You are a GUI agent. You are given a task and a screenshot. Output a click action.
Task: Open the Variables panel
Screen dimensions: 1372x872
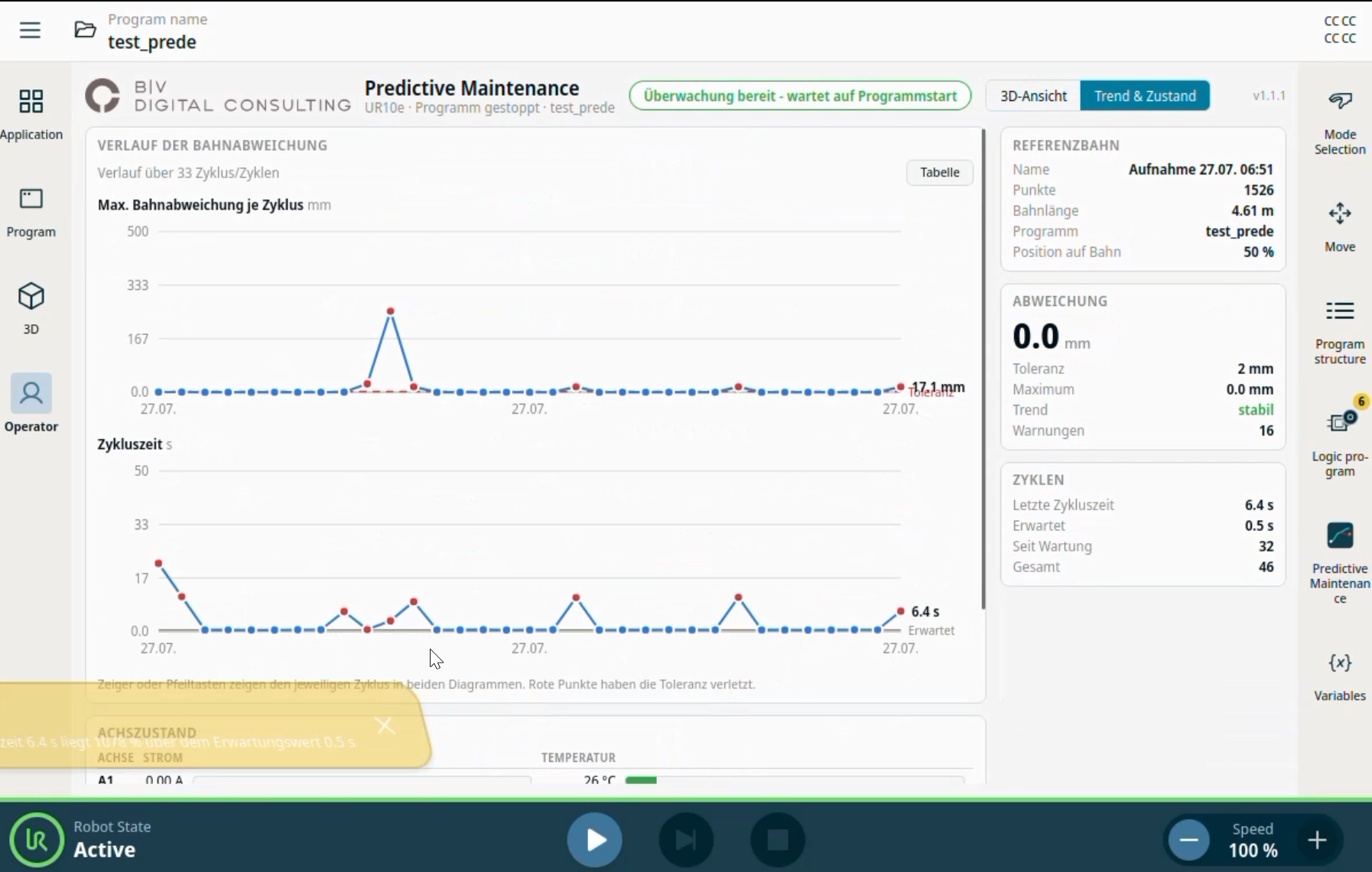point(1340,676)
